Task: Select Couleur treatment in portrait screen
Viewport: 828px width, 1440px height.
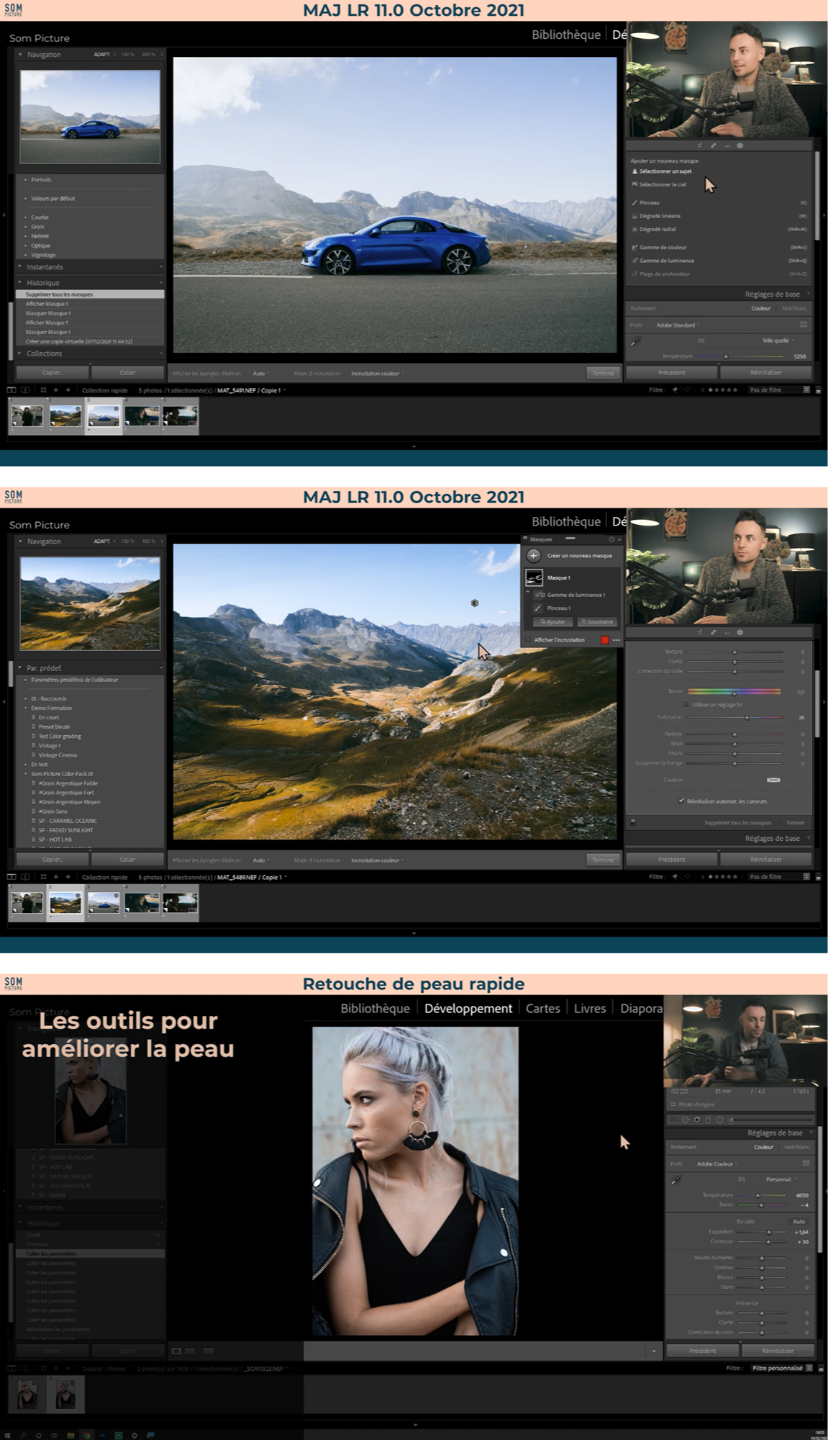Action: click(x=764, y=1147)
